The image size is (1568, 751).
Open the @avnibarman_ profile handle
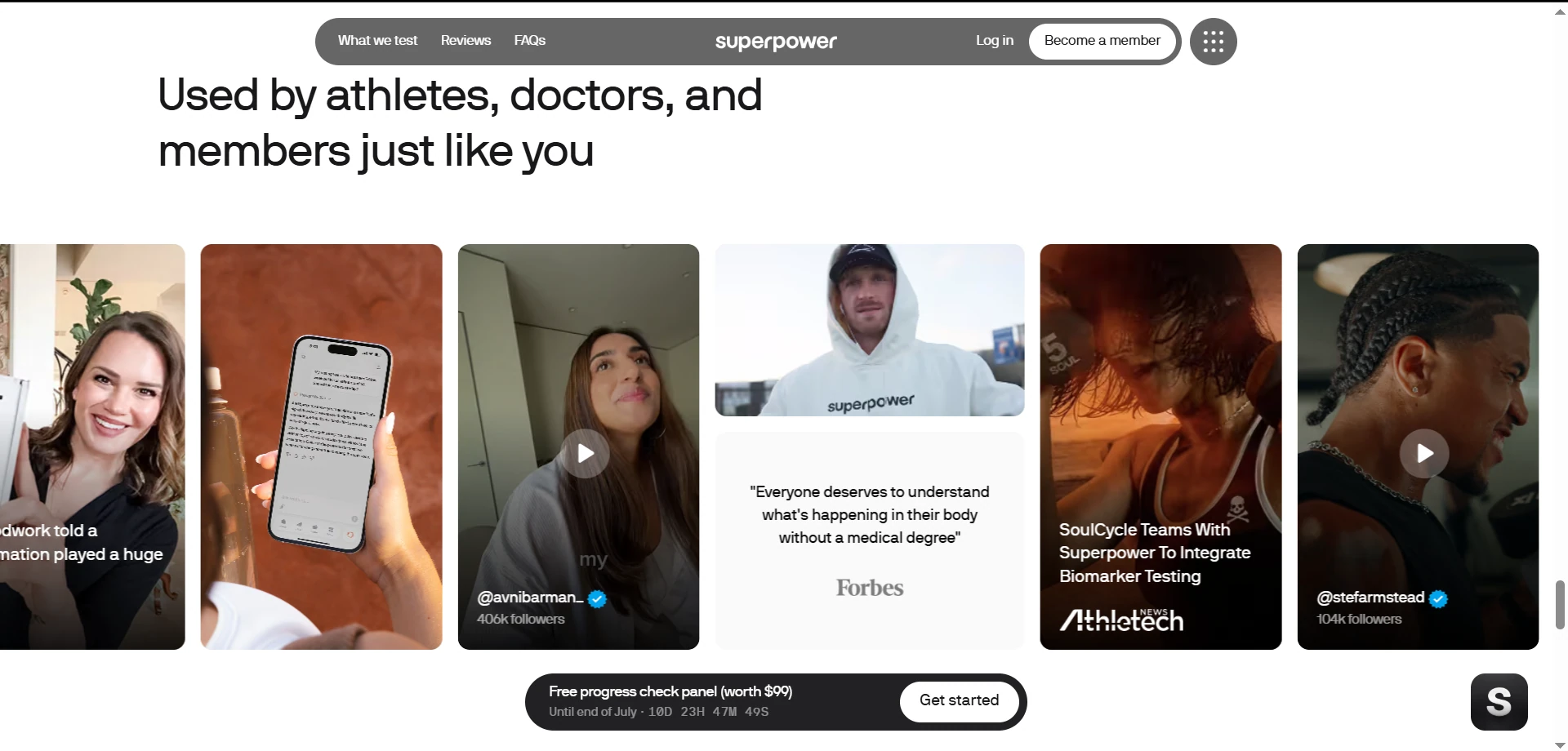coord(530,598)
